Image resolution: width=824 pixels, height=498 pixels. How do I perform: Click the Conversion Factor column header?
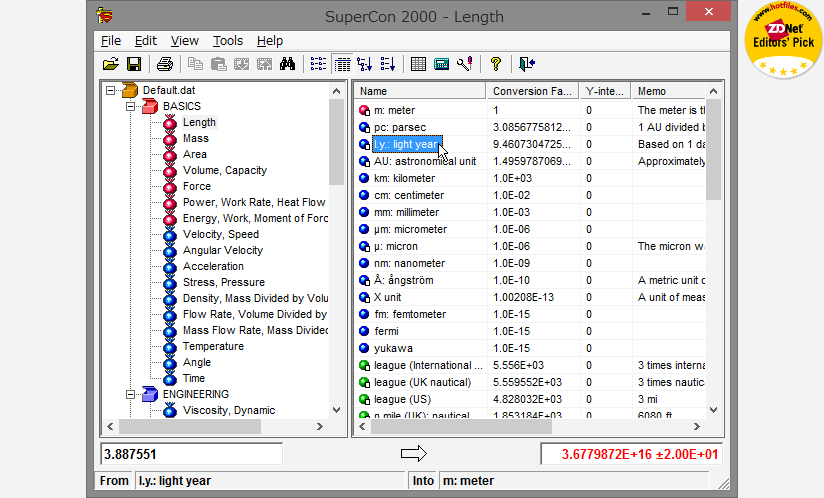tap(532, 91)
